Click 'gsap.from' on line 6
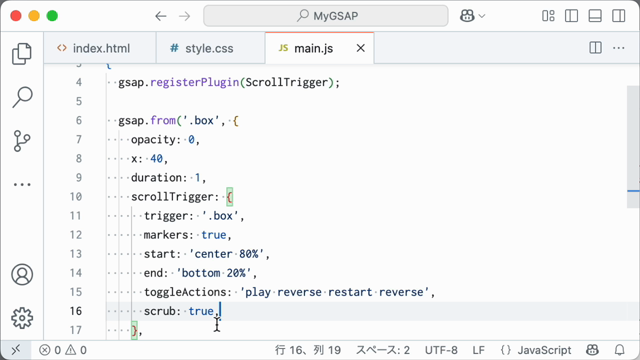Screen dimensions: 640x360 [x=147, y=121]
